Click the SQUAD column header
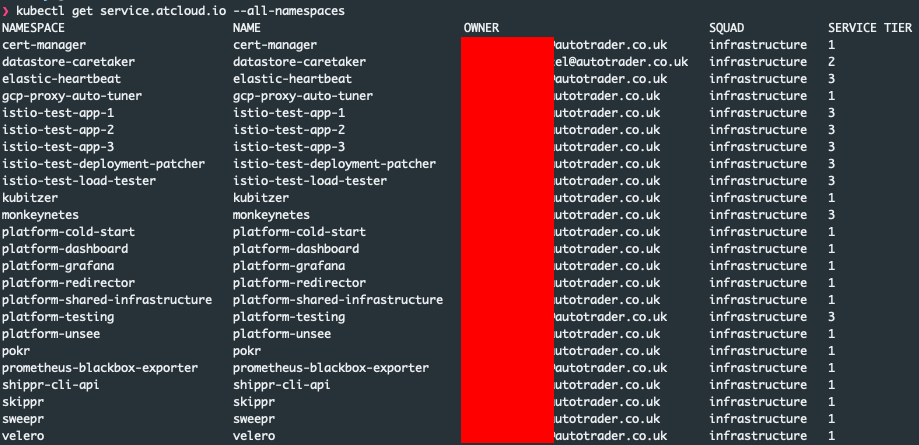This screenshot has width=919, height=445. (727, 28)
